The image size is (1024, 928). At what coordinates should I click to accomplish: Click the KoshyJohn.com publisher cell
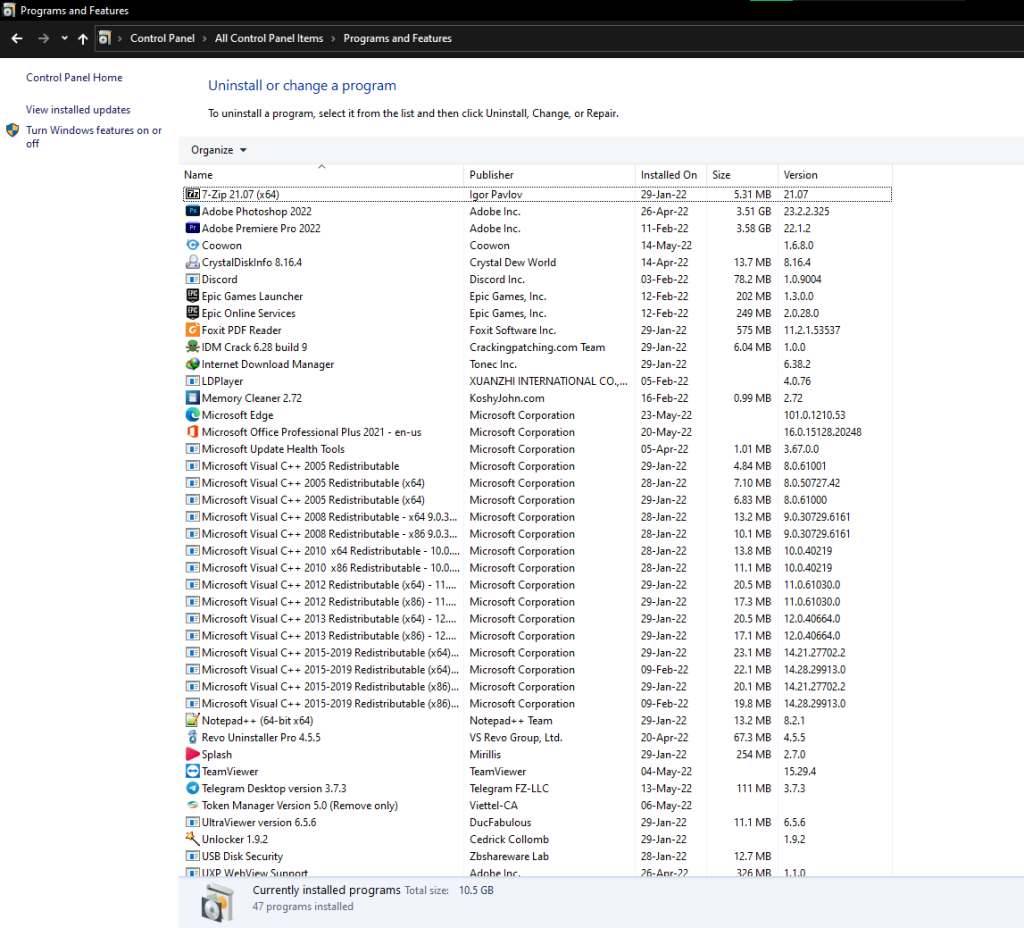click(x=507, y=398)
